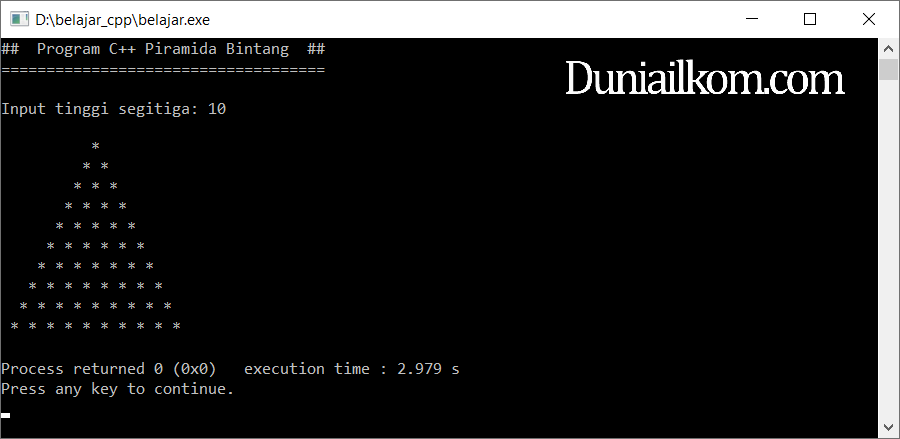Minimize the belajar.exe console window
The width and height of the screenshot is (900, 439).
[x=752, y=19]
